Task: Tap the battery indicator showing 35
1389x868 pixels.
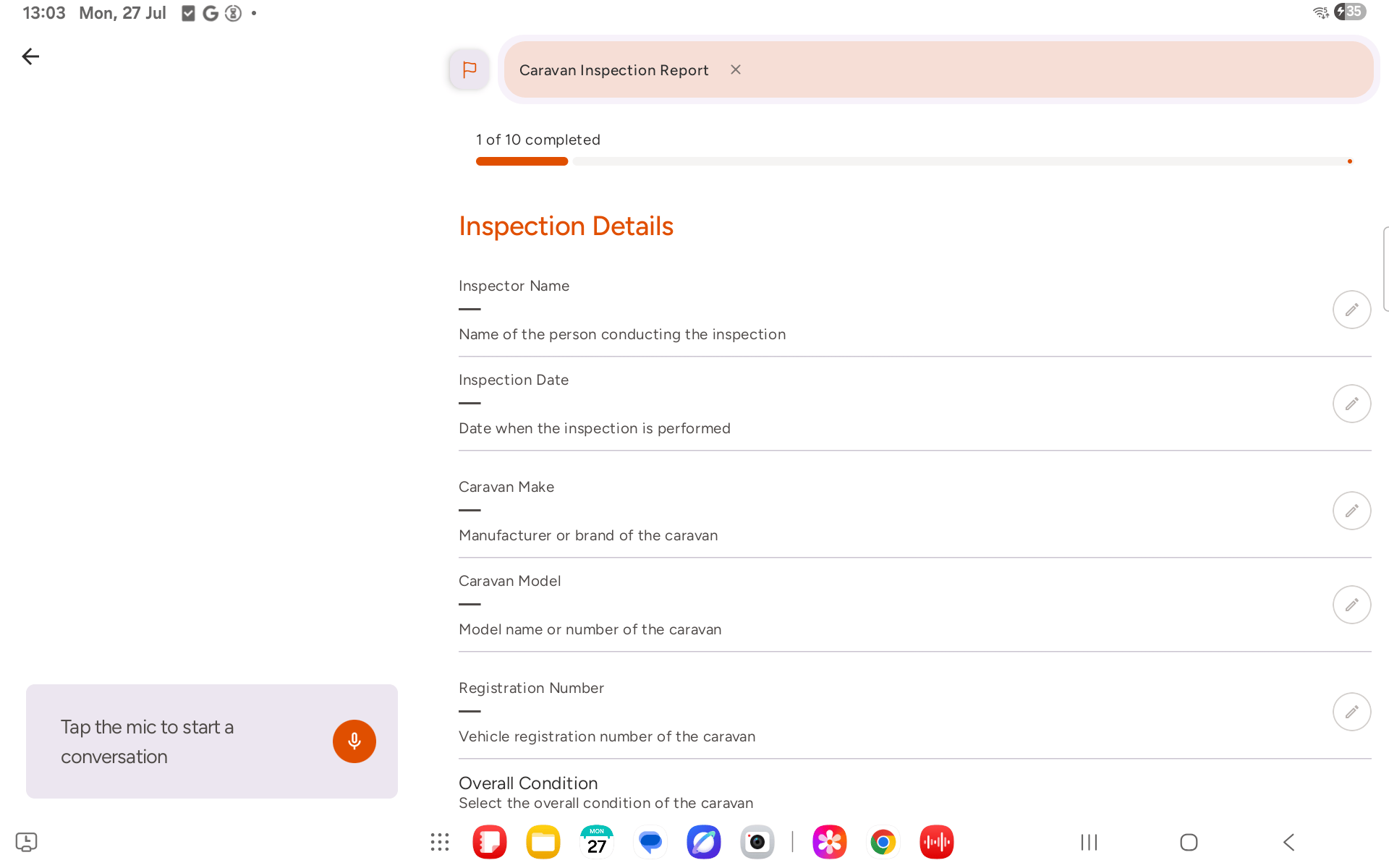Action: [1351, 12]
